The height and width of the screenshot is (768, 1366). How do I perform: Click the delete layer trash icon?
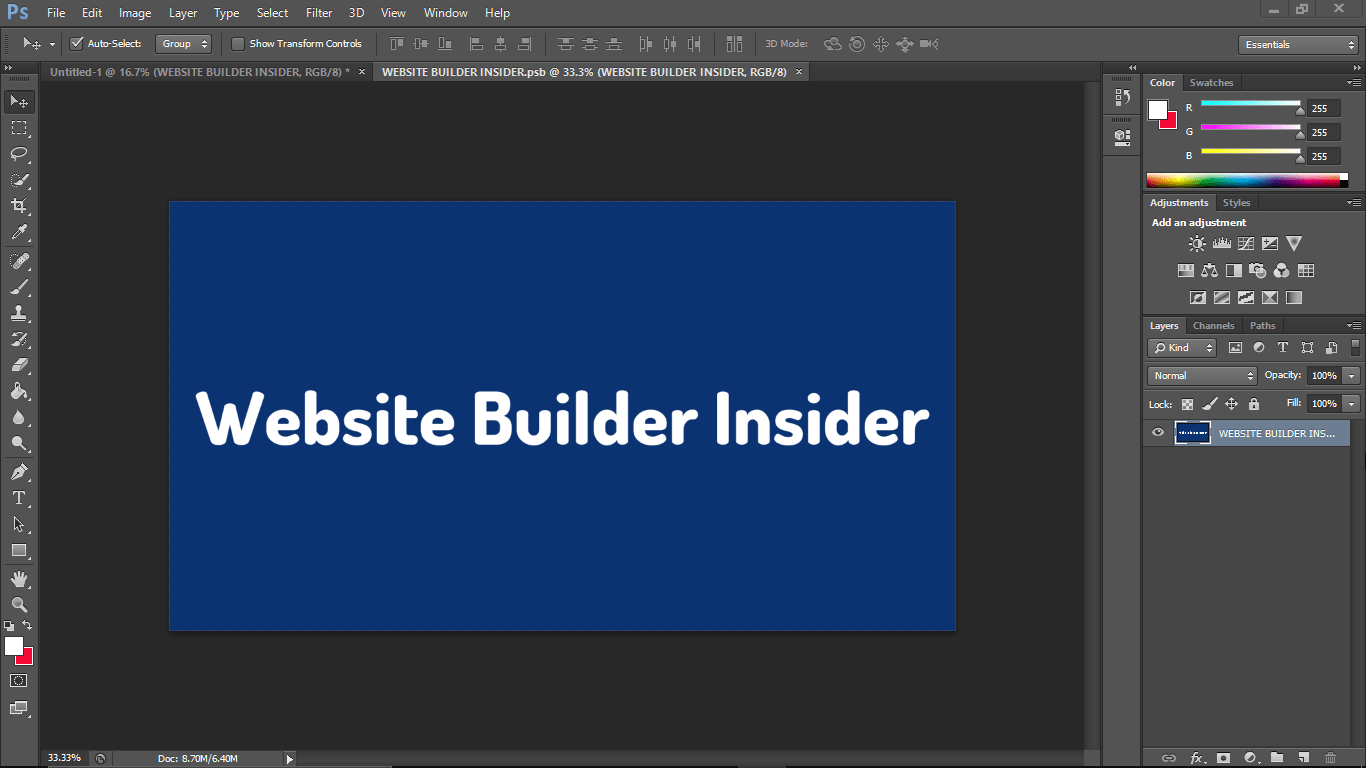tap(1330, 758)
